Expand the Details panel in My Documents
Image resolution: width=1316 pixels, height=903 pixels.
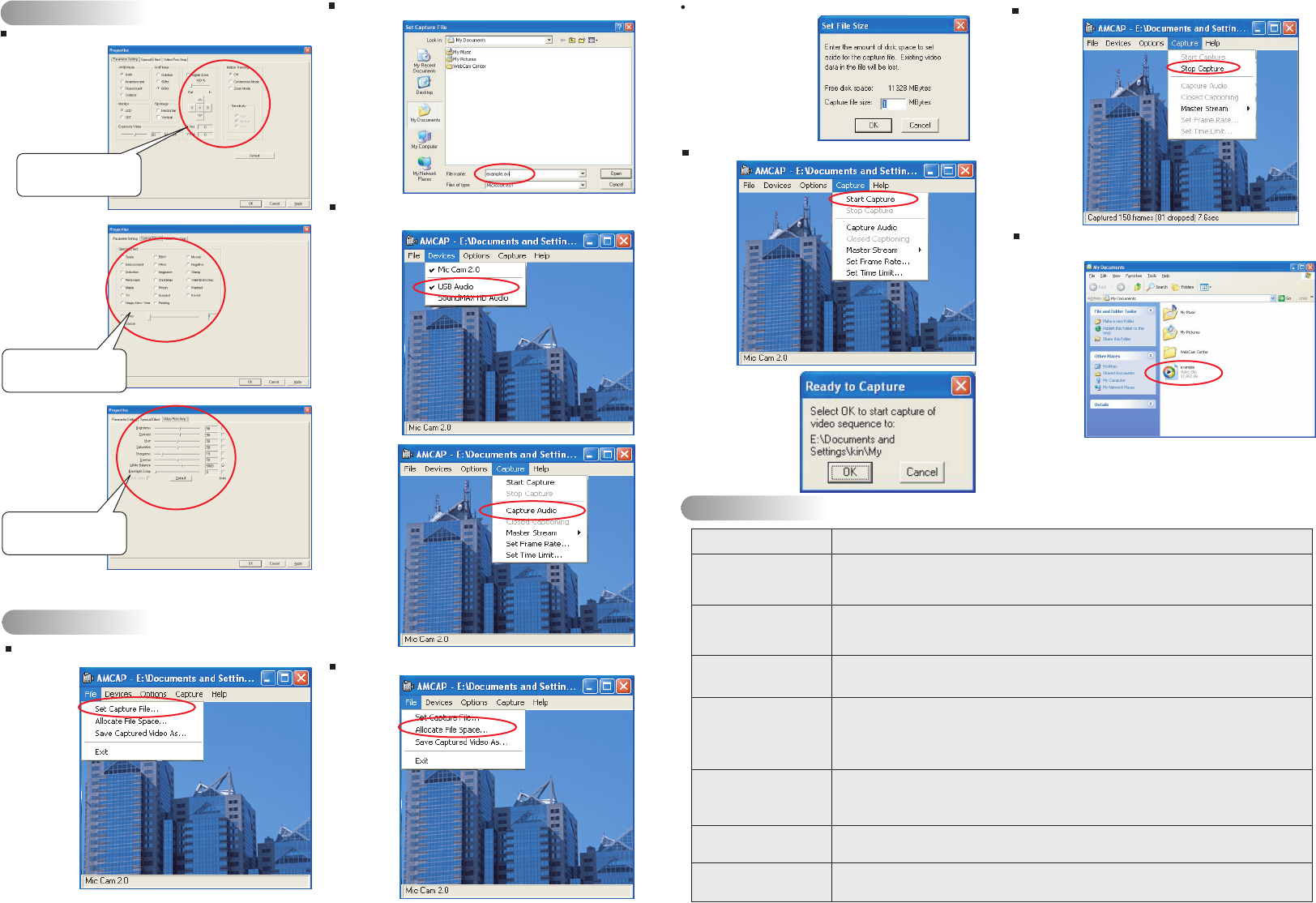click(1150, 404)
